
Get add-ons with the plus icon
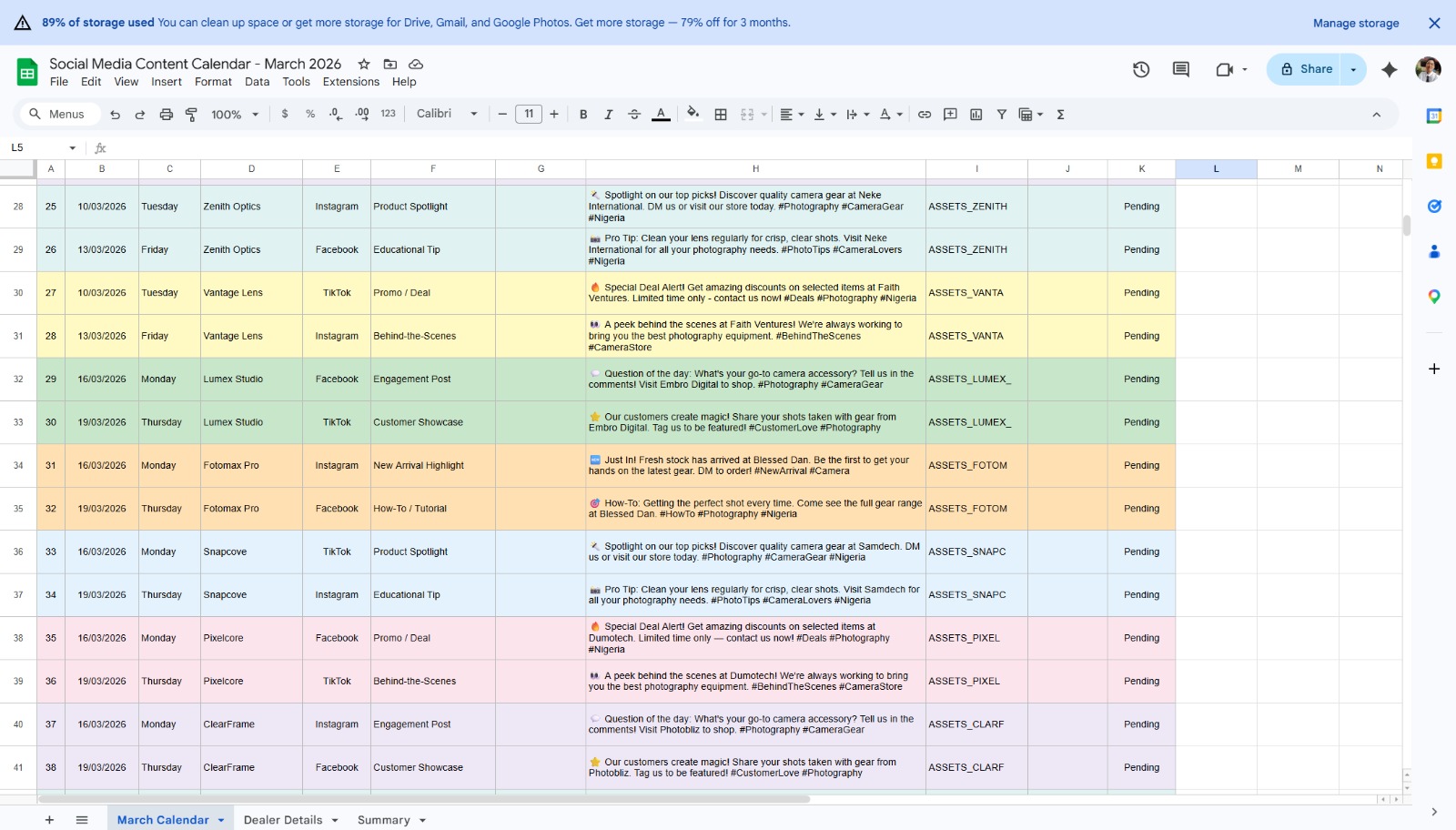pyautogui.click(x=1434, y=369)
